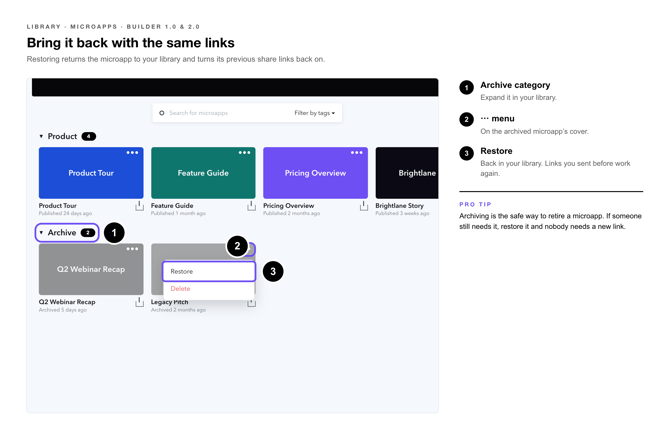Click 'Bring it back with the same links' heading
Screen dimensions: 670x430
[x=131, y=43]
